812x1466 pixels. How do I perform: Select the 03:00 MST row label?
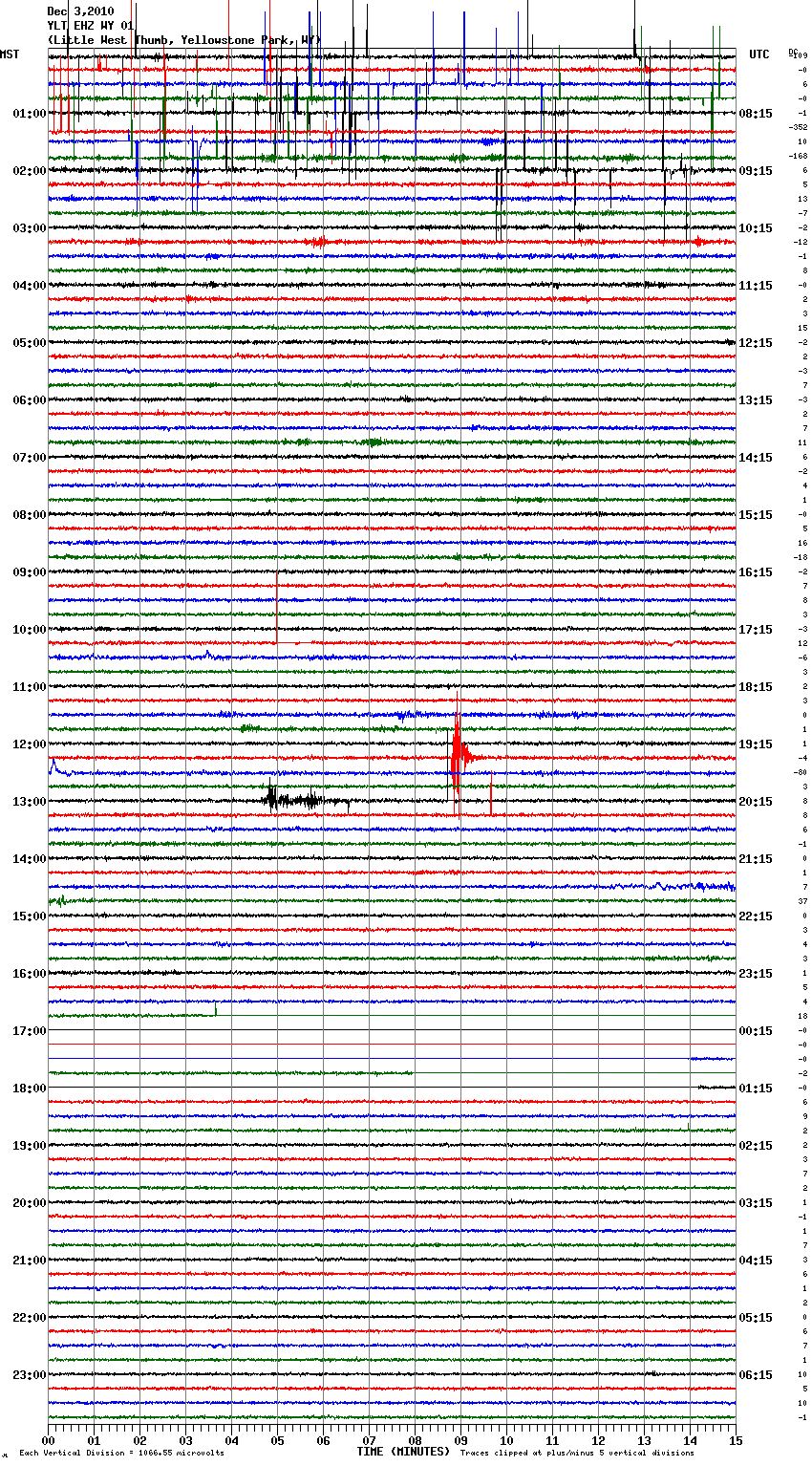point(30,227)
